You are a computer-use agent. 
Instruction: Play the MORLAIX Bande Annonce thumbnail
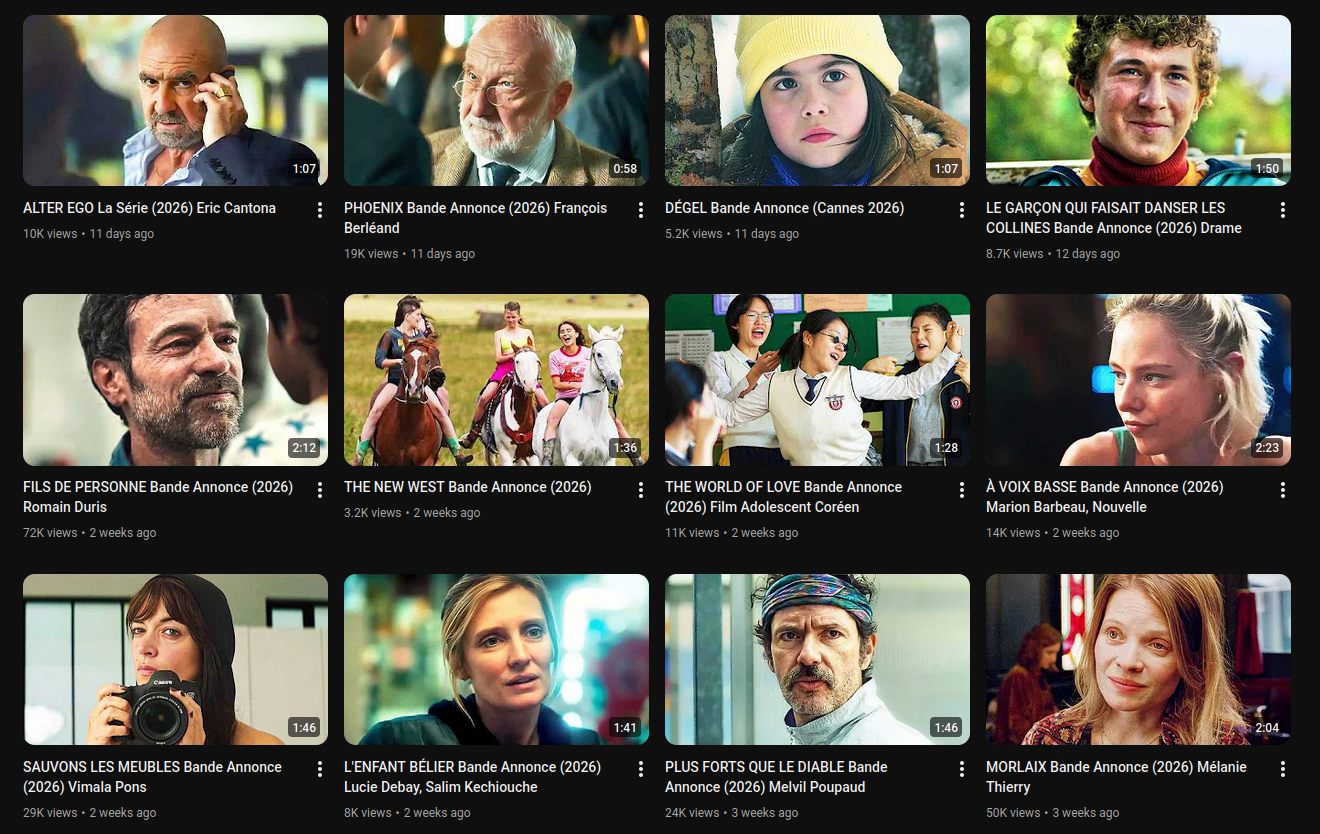click(x=1138, y=659)
